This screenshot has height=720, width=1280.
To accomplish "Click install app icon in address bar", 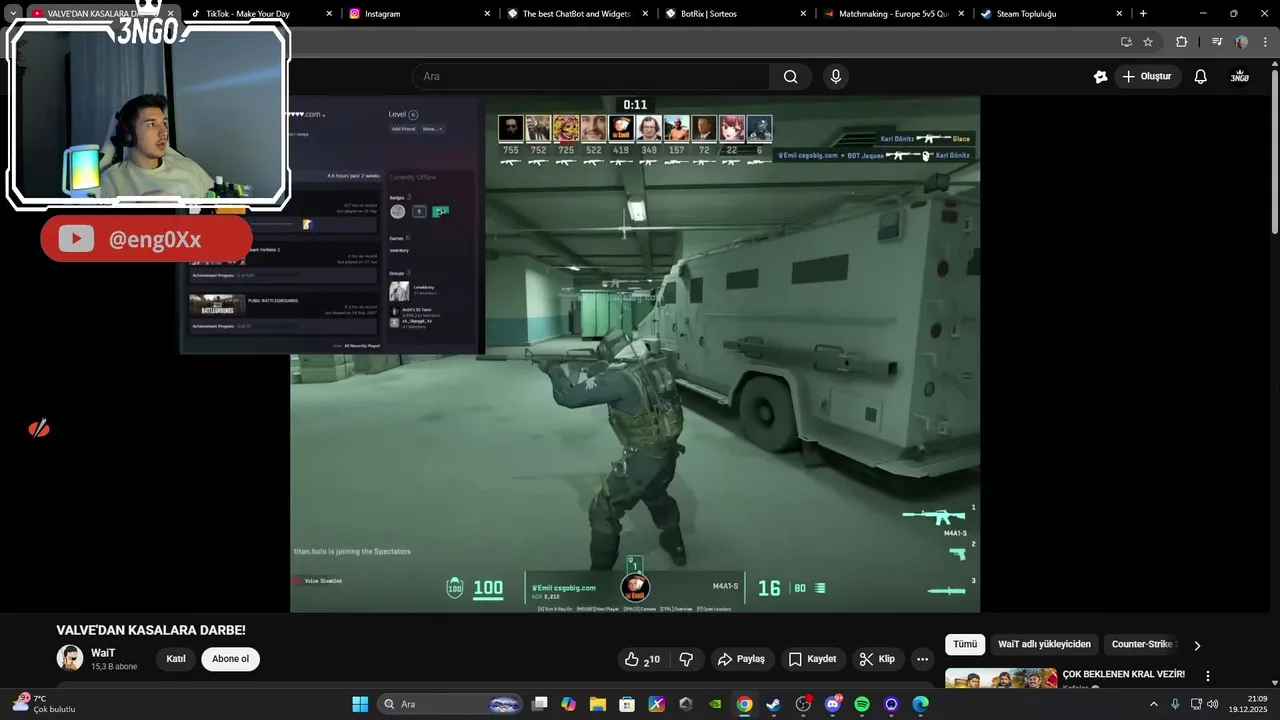I will click(1126, 42).
